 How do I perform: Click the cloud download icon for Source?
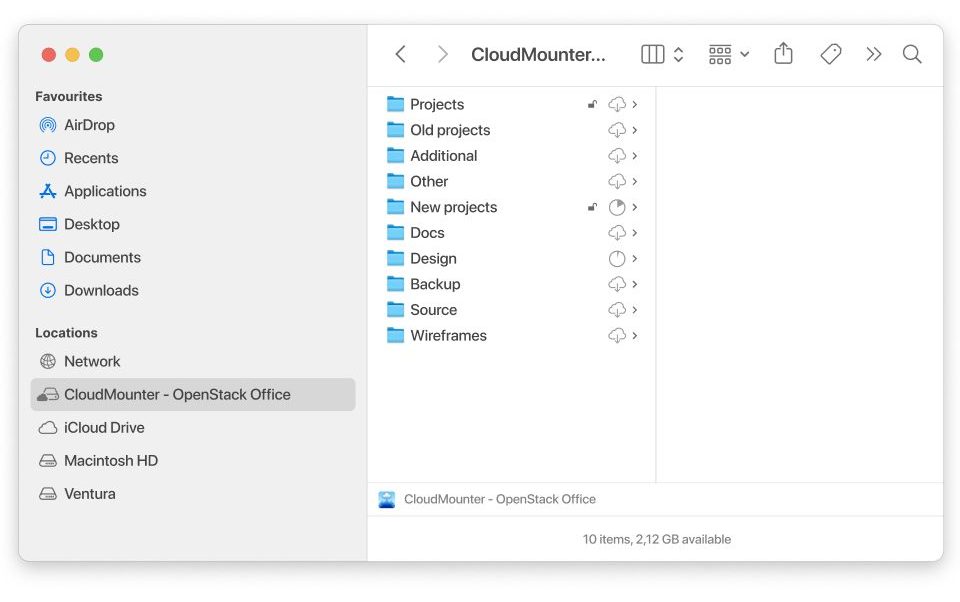(617, 310)
